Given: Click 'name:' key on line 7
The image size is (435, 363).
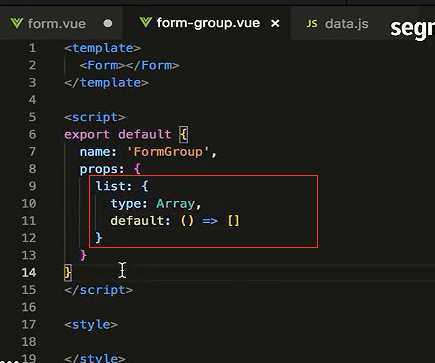Looking at the screenshot, I should pos(98,152).
